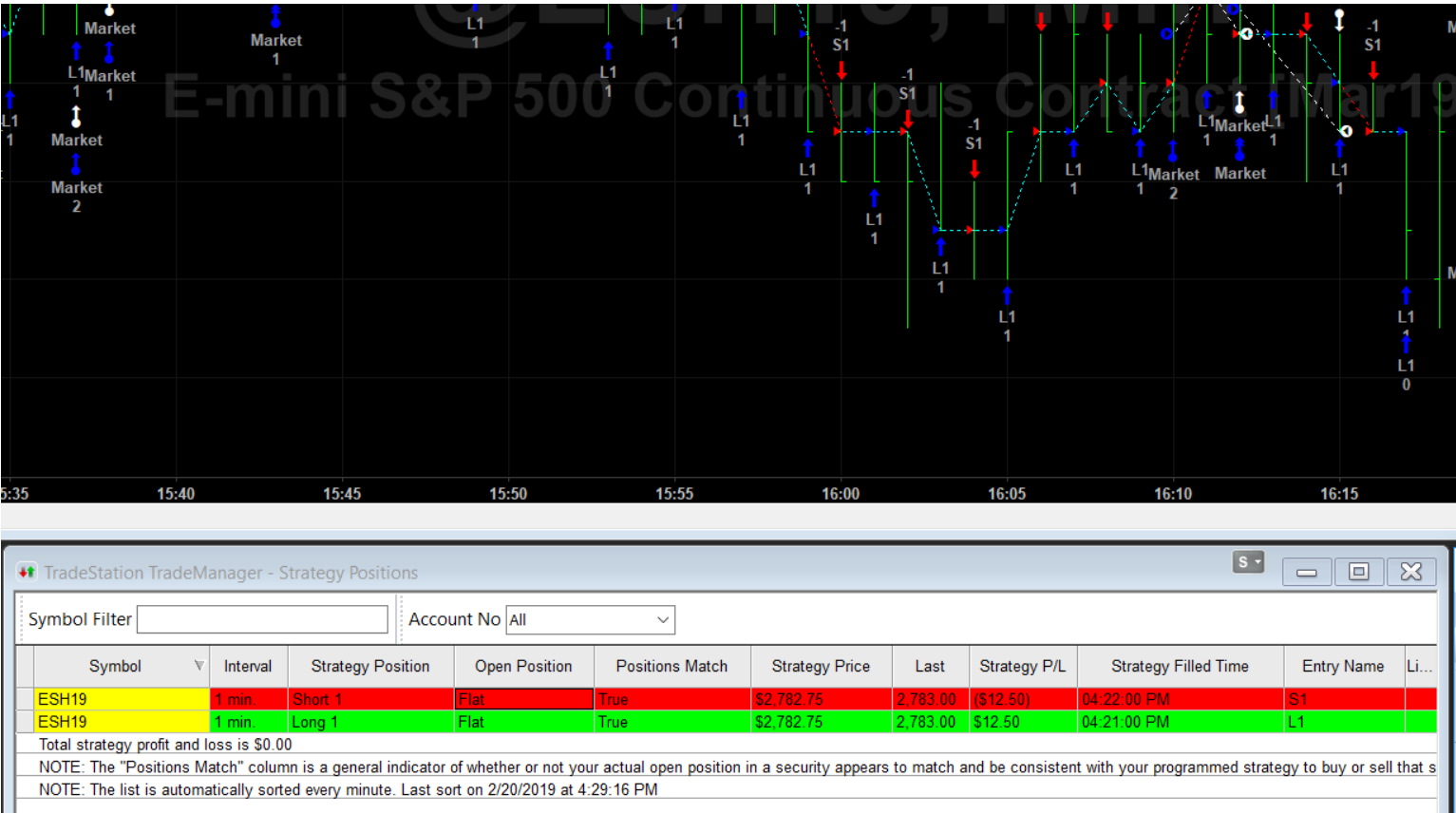The height and width of the screenshot is (813, 1456).
Task: Minimize the TradeManager Strategy Positions window
Action: [1307, 572]
